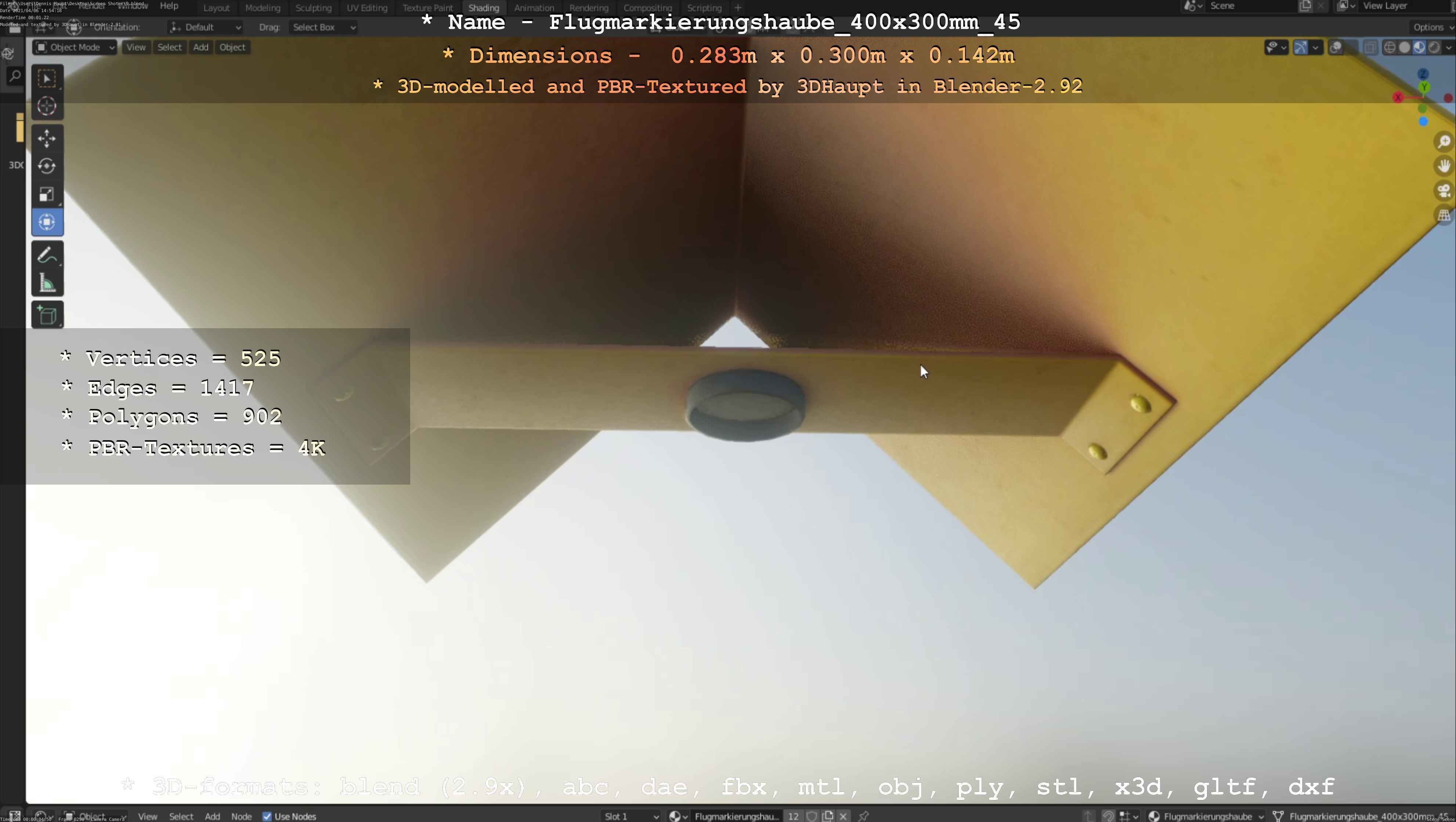Open the node editor Node menu
The width and height of the screenshot is (1456, 822).
point(241,816)
